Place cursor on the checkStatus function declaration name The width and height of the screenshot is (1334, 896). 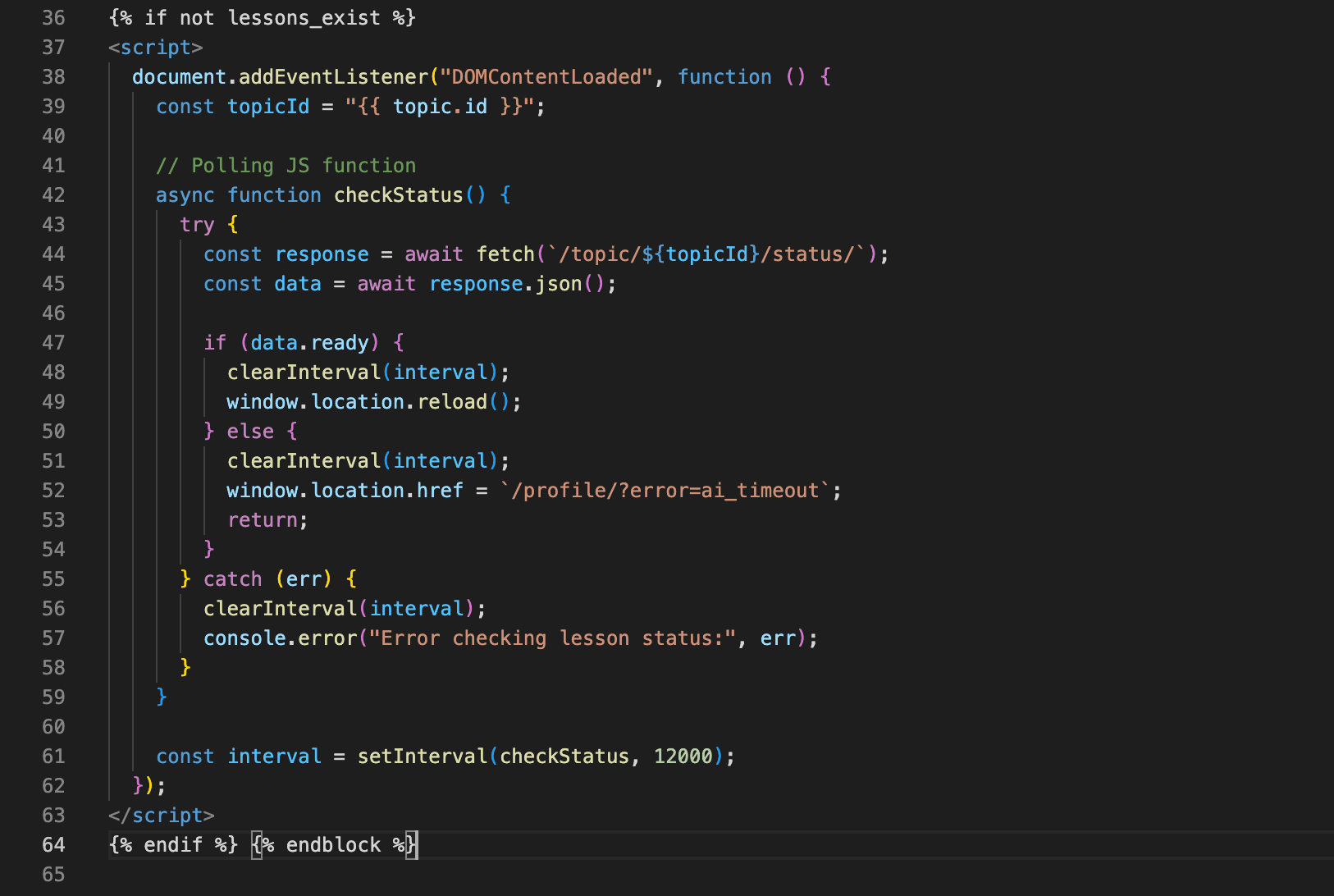click(398, 195)
